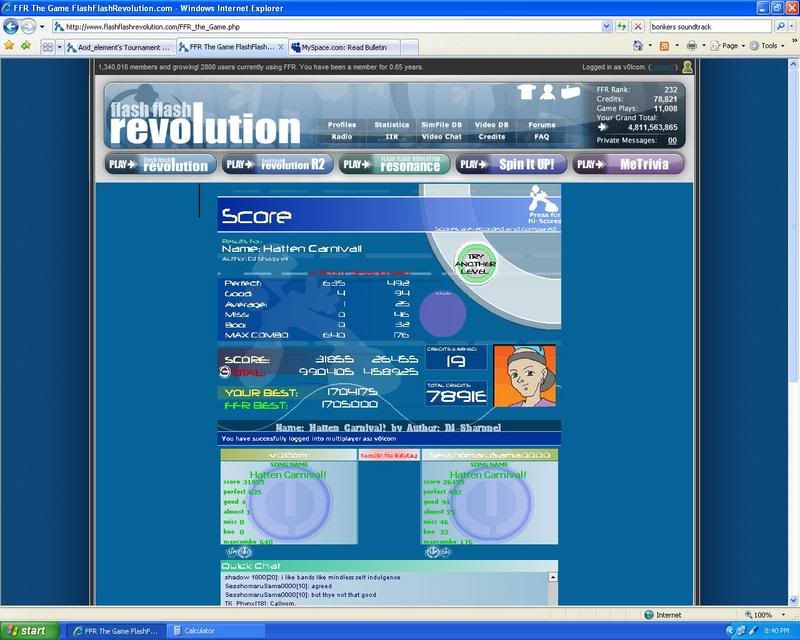Open the recent pages dropdown beside Forward

(x=42, y=27)
